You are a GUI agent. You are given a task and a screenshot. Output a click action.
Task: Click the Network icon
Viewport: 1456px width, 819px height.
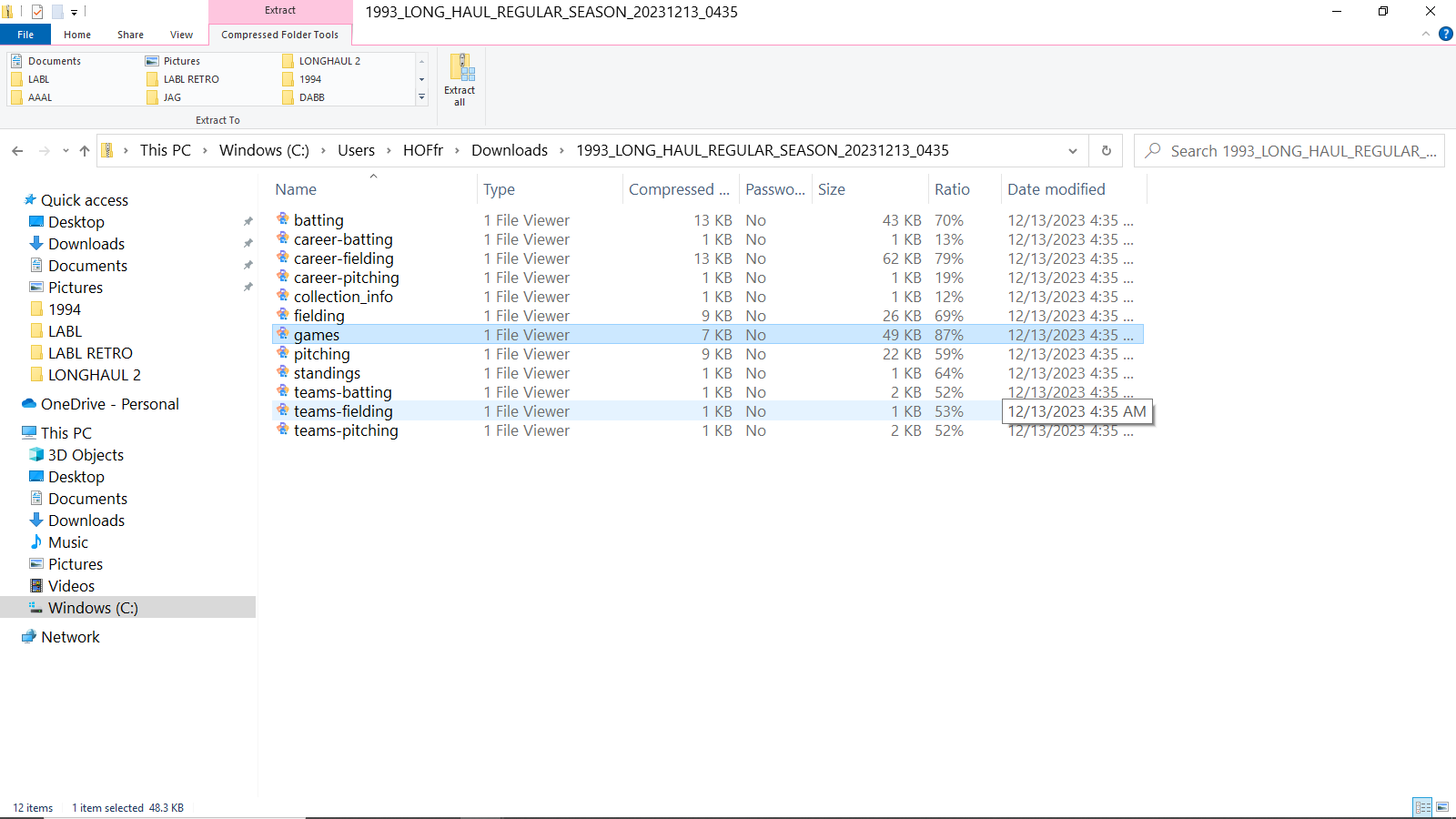pyautogui.click(x=29, y=636)
